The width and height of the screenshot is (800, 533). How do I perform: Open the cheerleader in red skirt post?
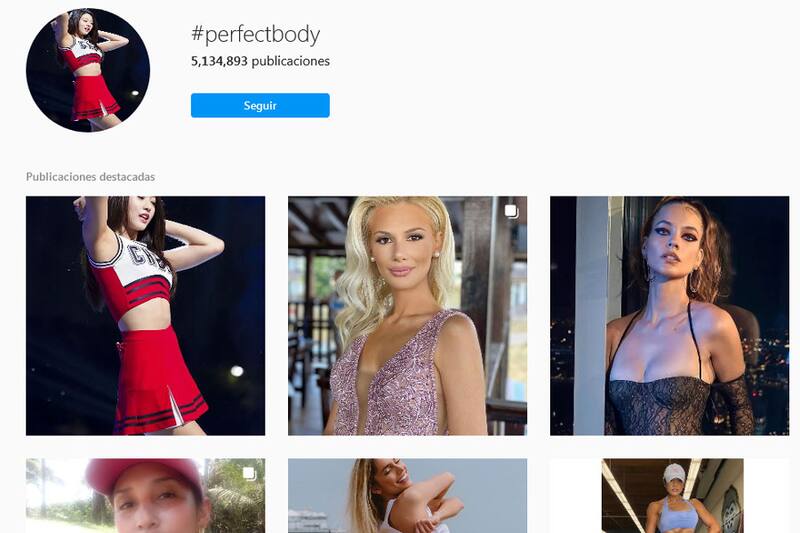(x=145, y=316)
